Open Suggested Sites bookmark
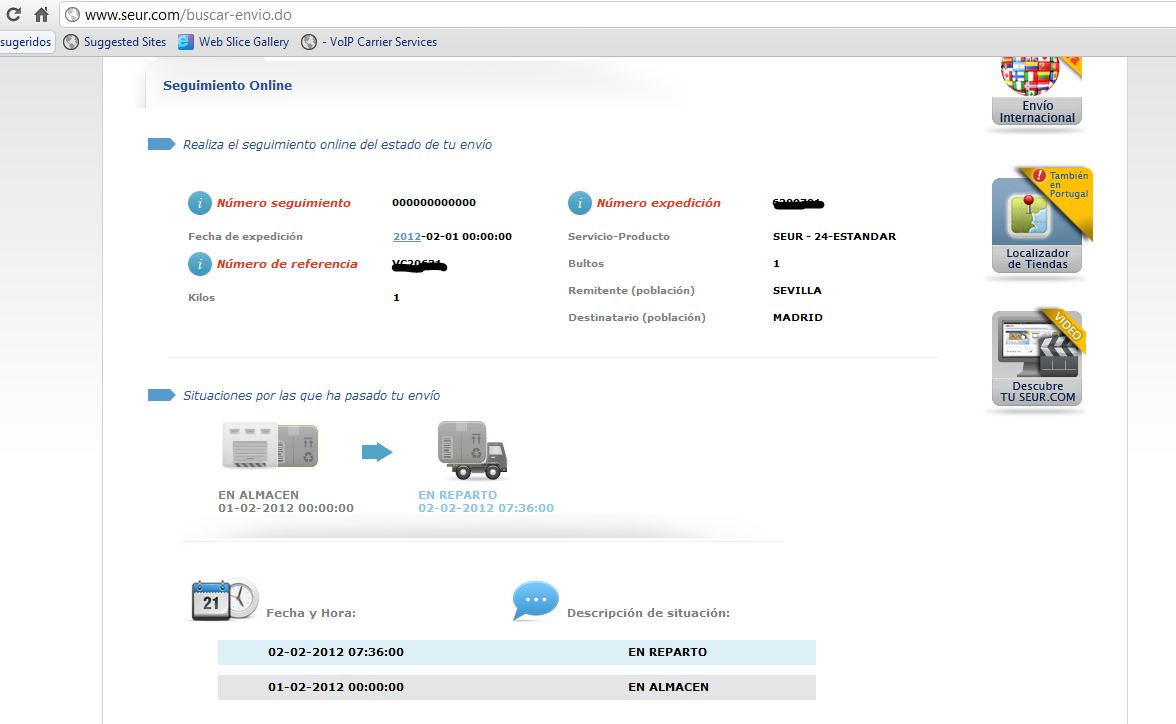Screen dimensions: 1176x724 [115, 42]
